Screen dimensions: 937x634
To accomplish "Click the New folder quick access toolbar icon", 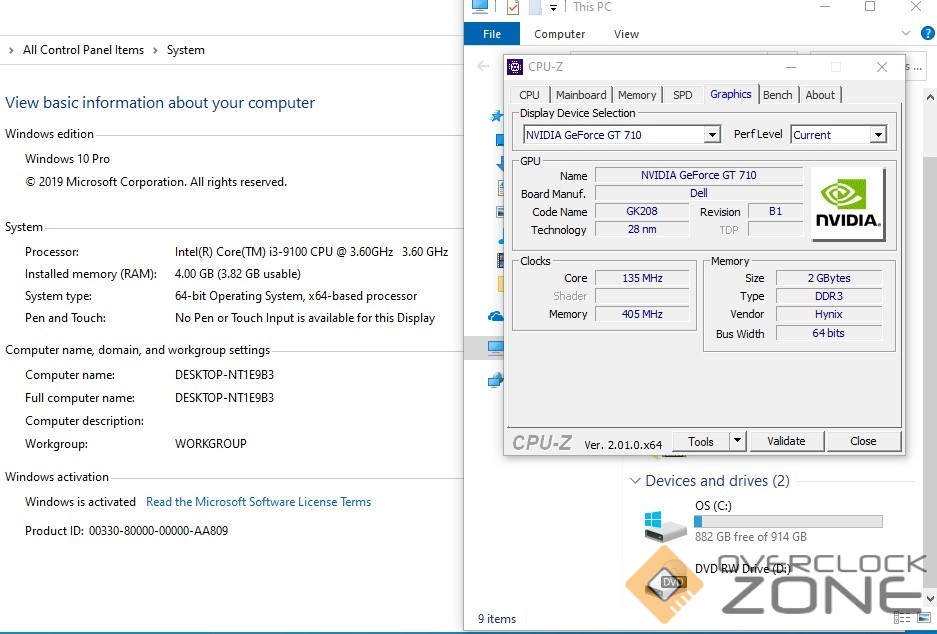I will pos(535,7).
